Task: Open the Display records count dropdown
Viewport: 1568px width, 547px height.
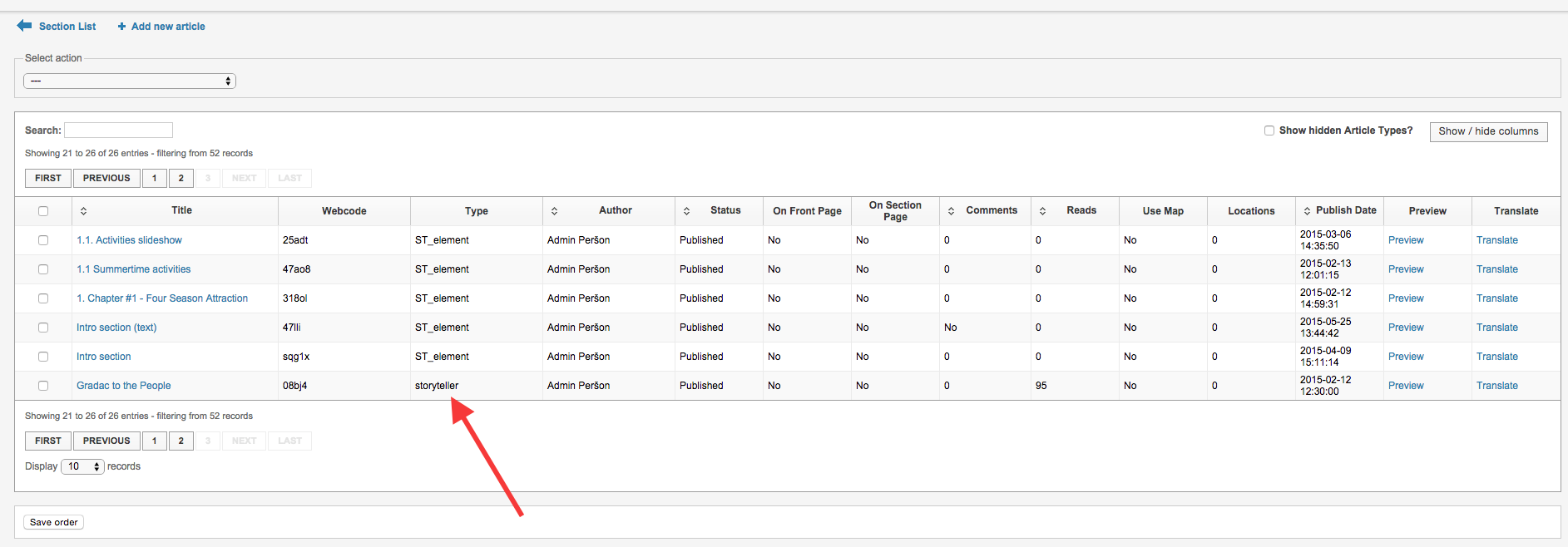Action: click(82, 466)
